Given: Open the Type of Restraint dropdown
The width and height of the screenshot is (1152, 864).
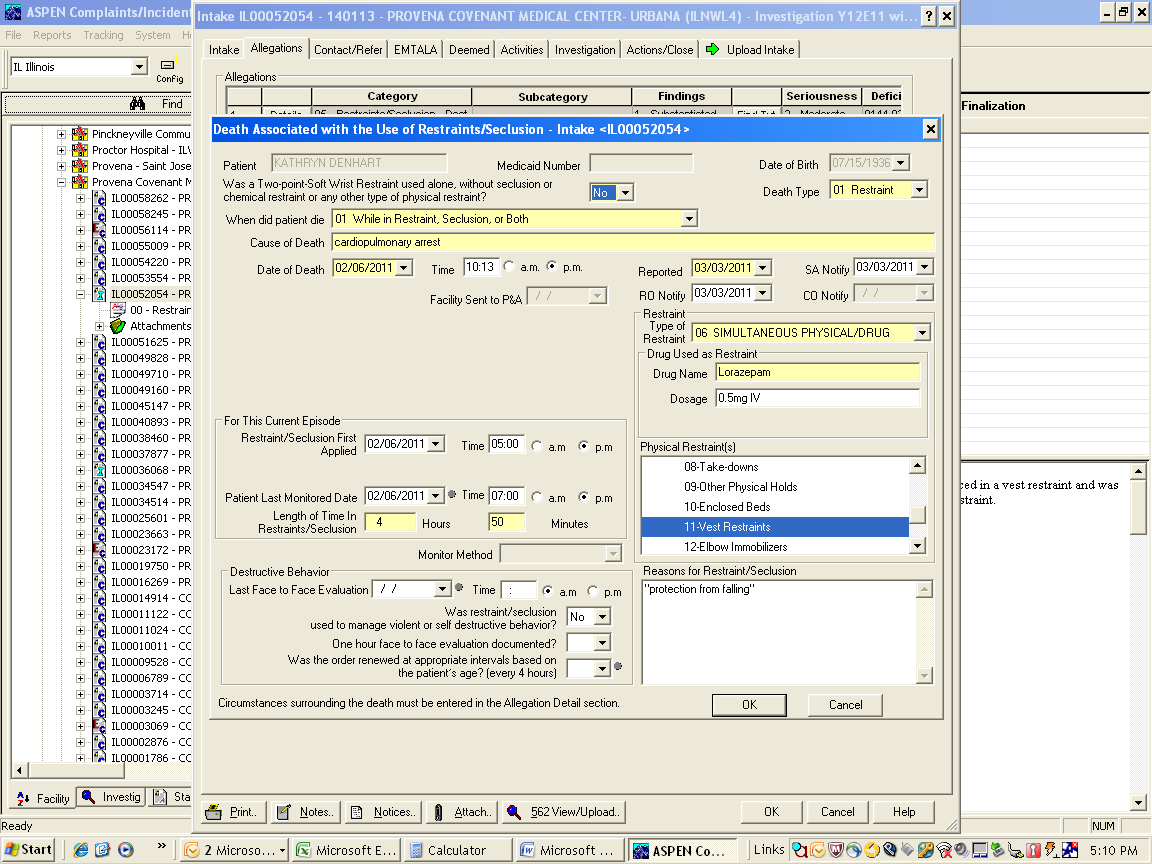Looking at the screenshot, I should pyautogui.click(x=922, y=332).
